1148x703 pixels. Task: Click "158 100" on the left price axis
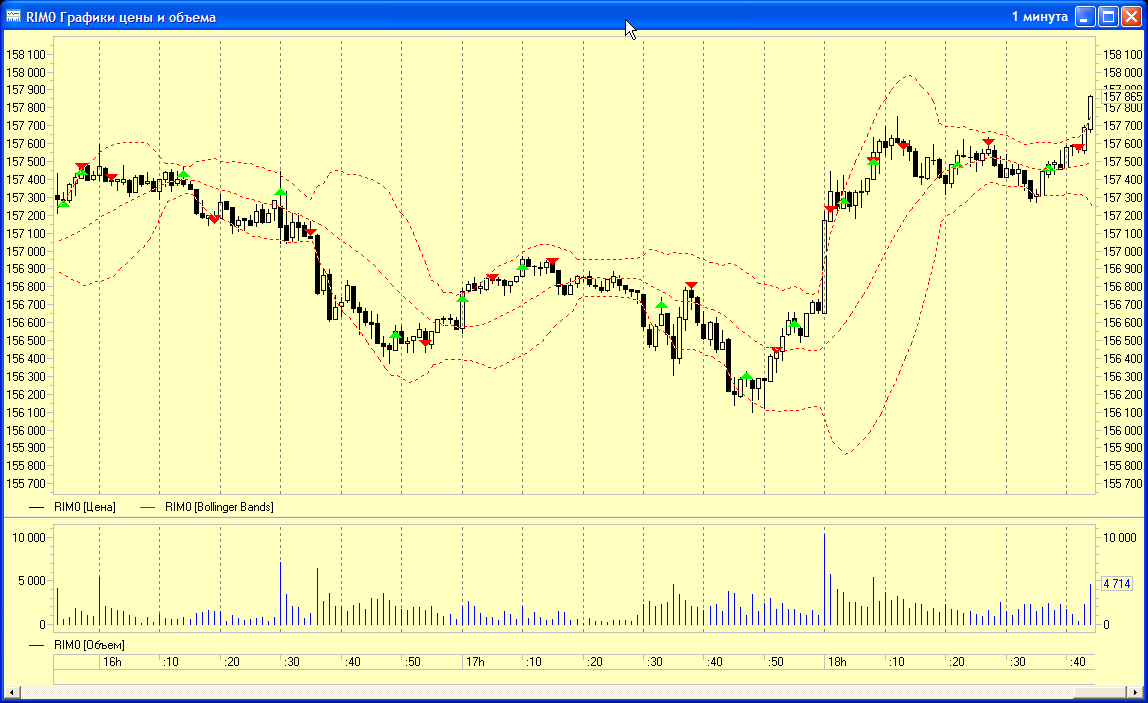click(26, 55)
